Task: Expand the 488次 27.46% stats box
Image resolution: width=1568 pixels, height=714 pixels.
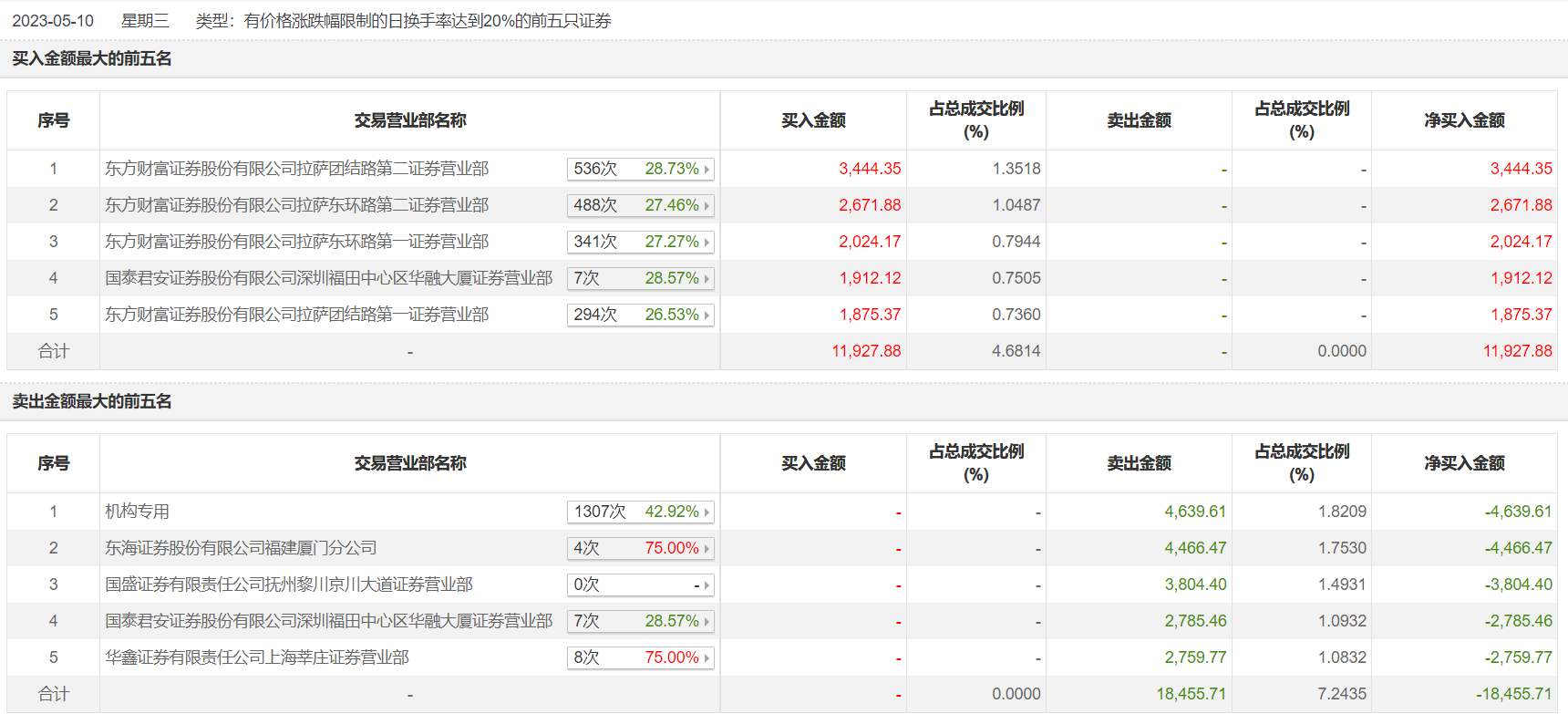Action: click(x=640, y=205)
